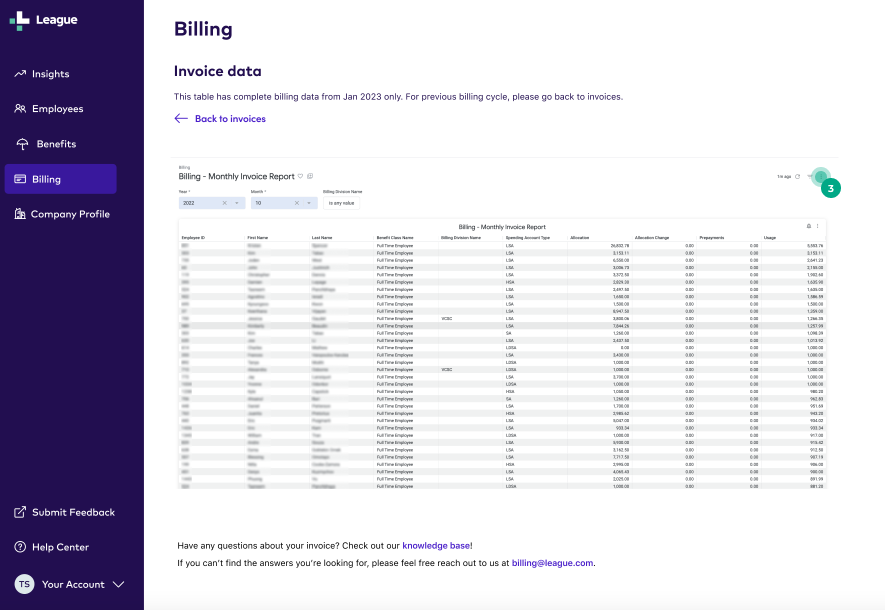Open the knowledge base link
This screenshot has height=610, width=885.
tap(437, 544)
